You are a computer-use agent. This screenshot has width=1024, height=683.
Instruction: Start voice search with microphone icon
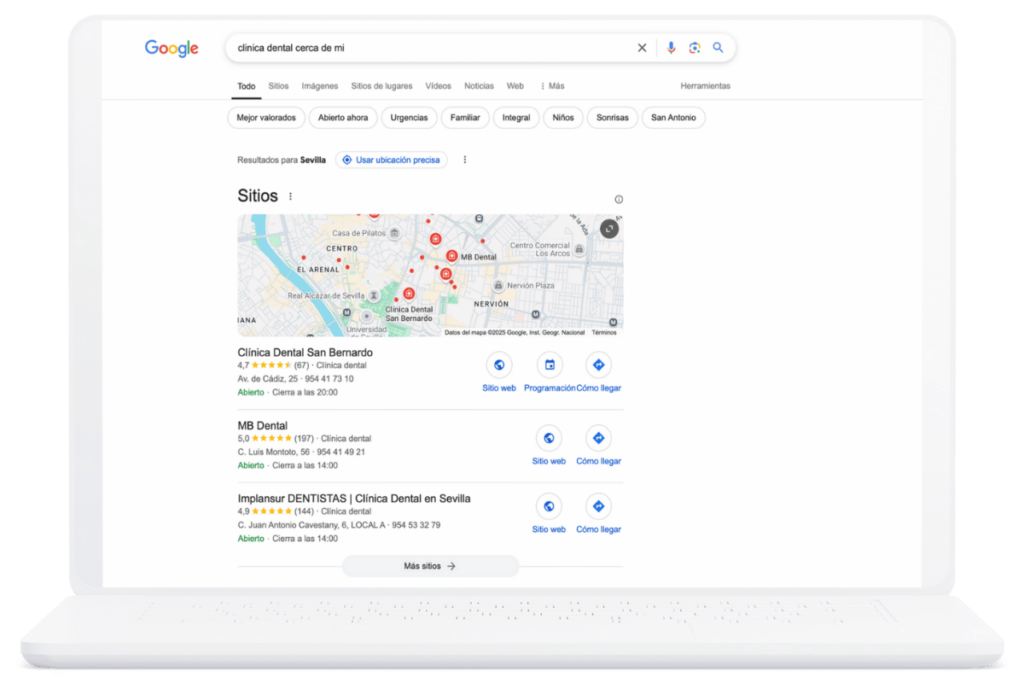click(x=670, y=48)
